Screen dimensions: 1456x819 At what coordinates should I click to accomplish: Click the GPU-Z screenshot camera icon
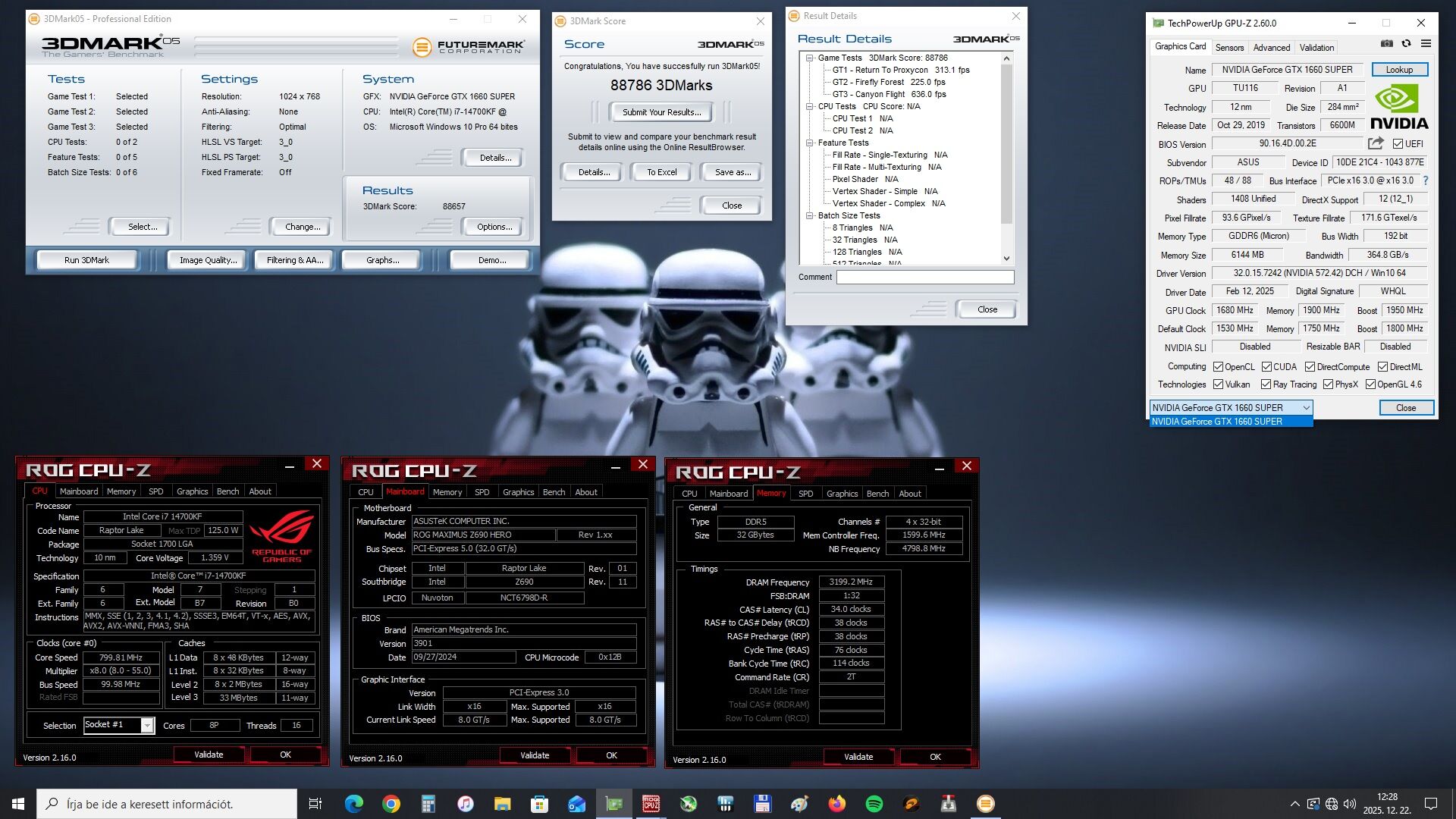(x=1386, y=44)
